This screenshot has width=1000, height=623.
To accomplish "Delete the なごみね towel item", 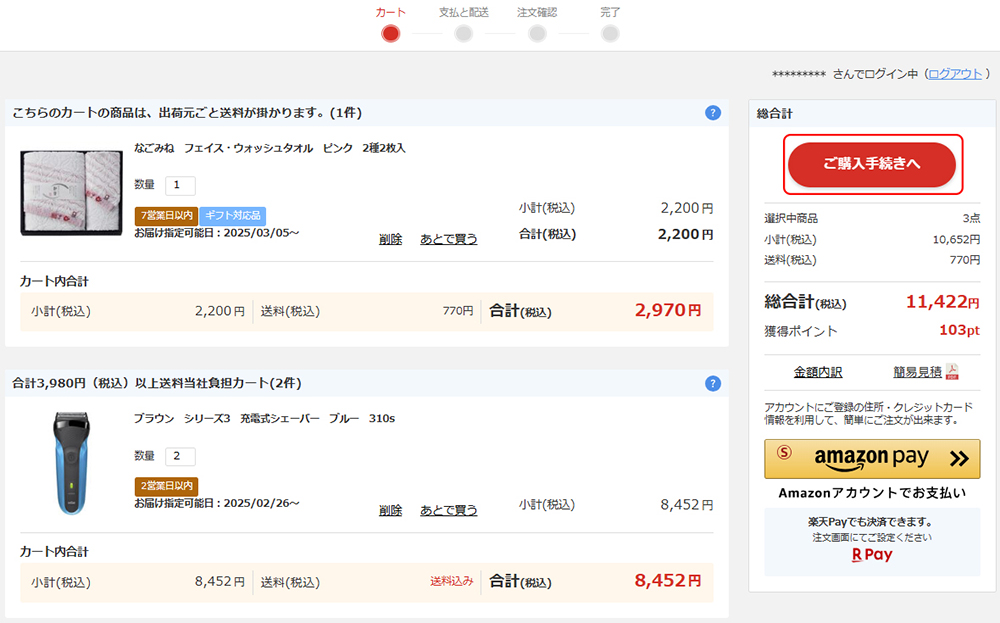I will point(390,239).
